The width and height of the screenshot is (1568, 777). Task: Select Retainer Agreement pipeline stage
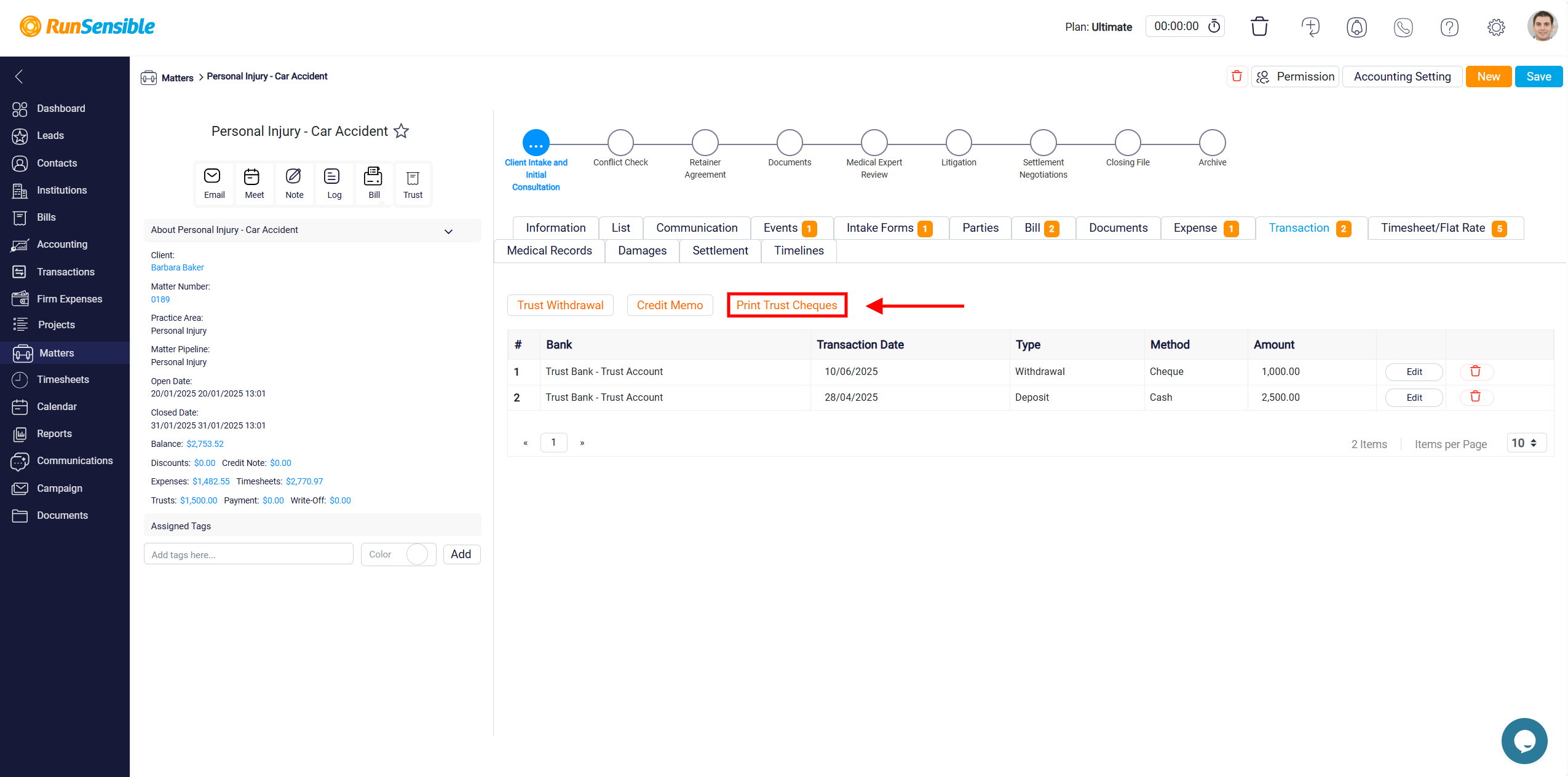[x=705, y=143]
